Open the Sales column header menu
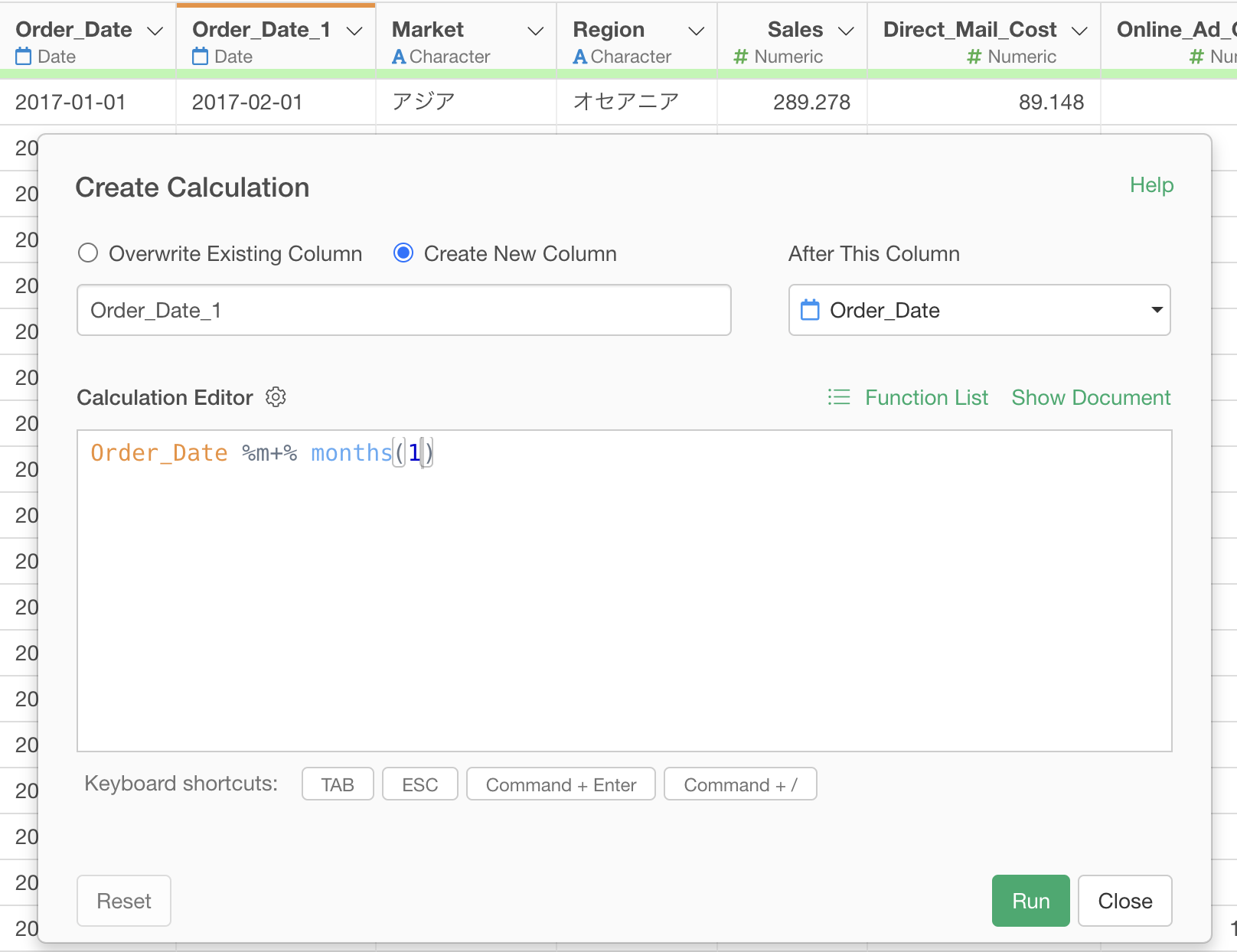1237x952 pixels. 846,31
